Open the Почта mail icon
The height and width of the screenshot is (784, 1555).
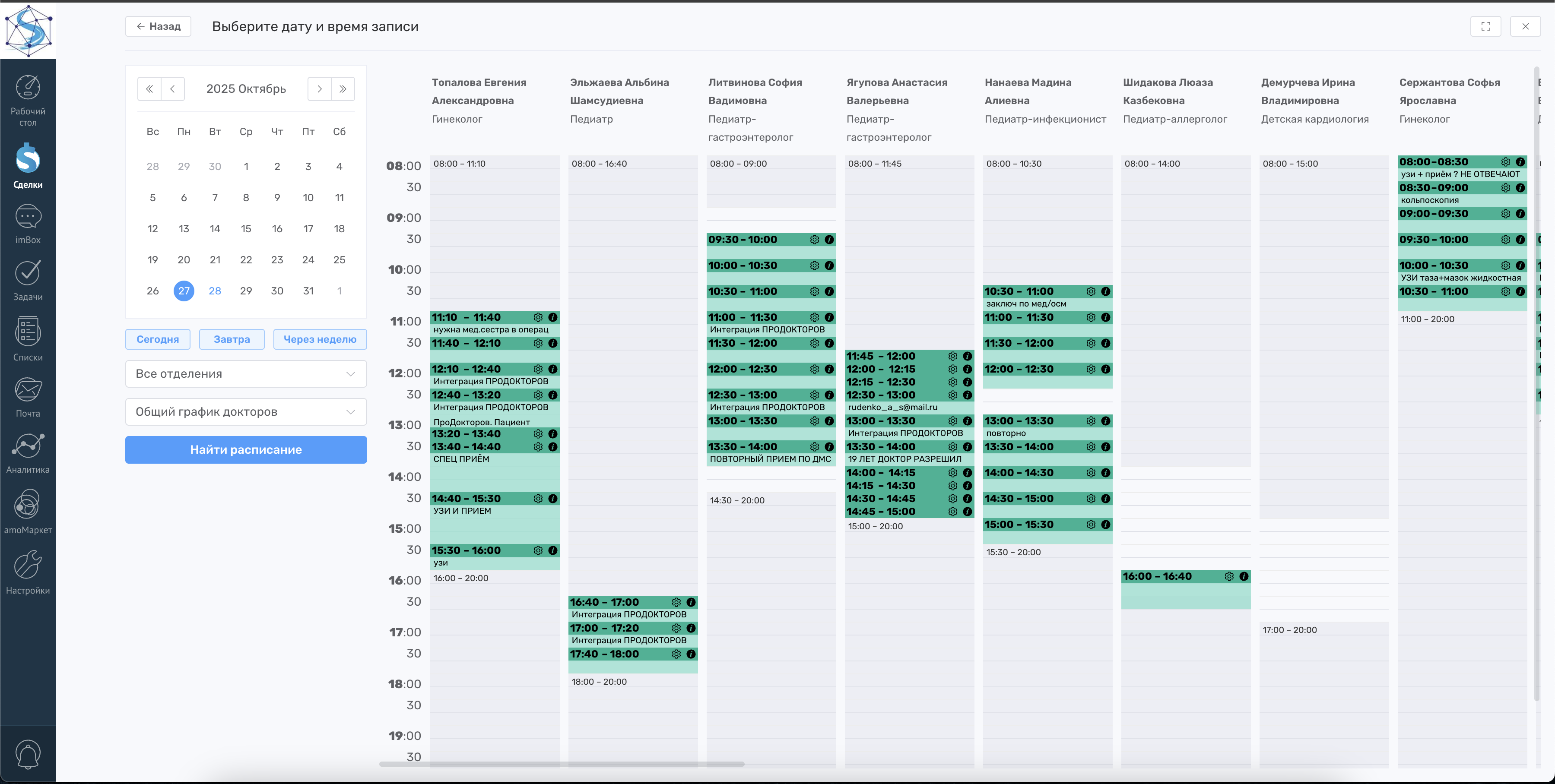click(28, 390)
